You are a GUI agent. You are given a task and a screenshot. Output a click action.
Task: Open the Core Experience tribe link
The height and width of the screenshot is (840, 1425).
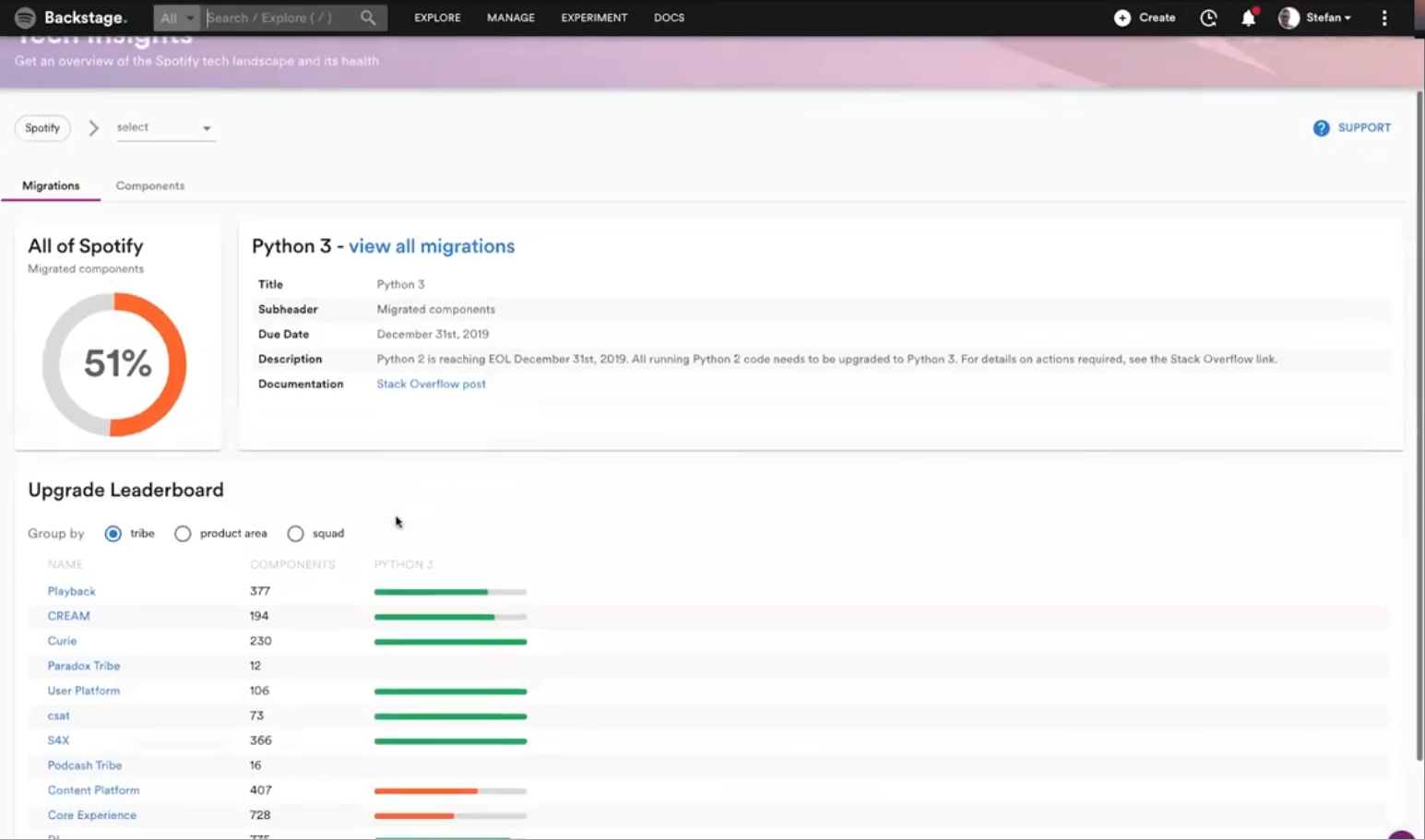(92, 815)
